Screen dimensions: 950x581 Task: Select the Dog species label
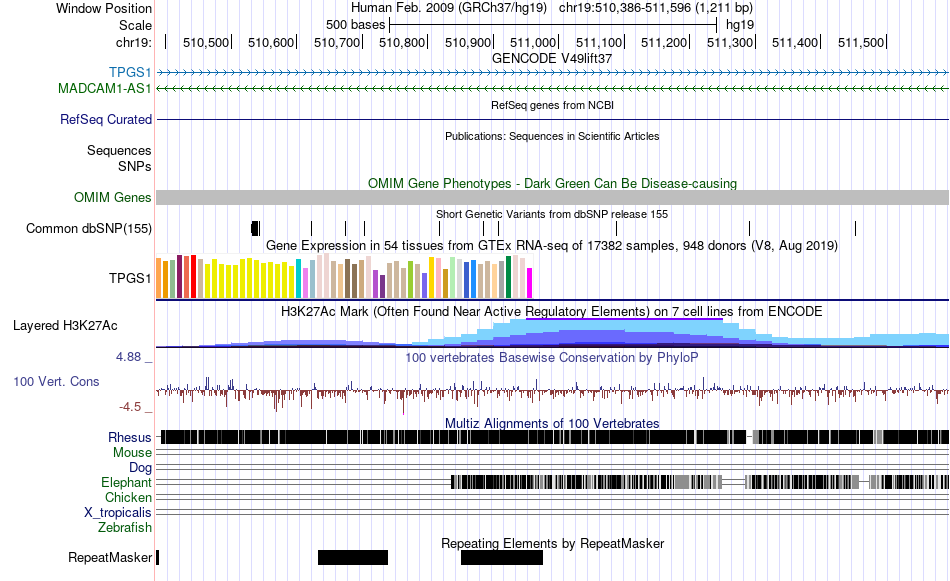[141, 468]
